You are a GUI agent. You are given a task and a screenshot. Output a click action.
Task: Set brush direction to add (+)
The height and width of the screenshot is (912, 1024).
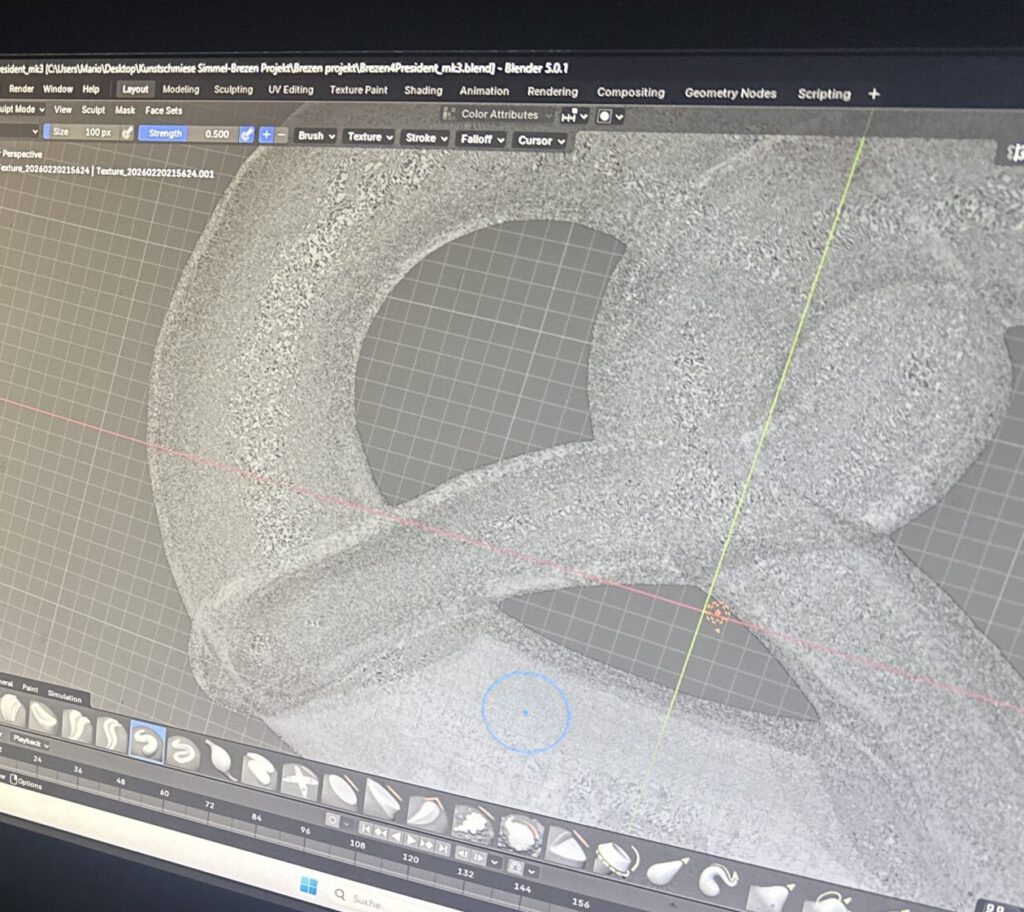pos(266,135)
